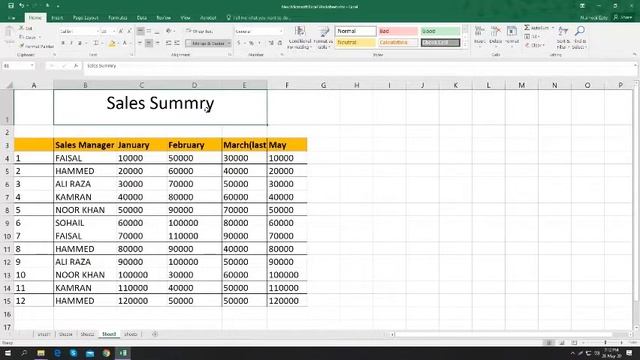Toggle Middle Align in Alignment group
This screenshot has height=360, width=640.
pos(149,31)
